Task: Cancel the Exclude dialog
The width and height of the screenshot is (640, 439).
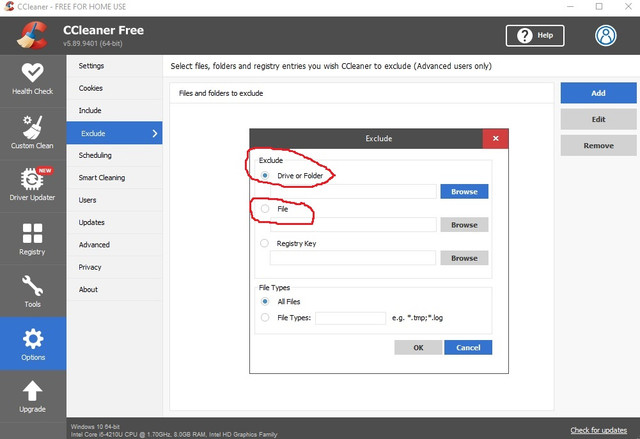Action: (x=468, y=348)
